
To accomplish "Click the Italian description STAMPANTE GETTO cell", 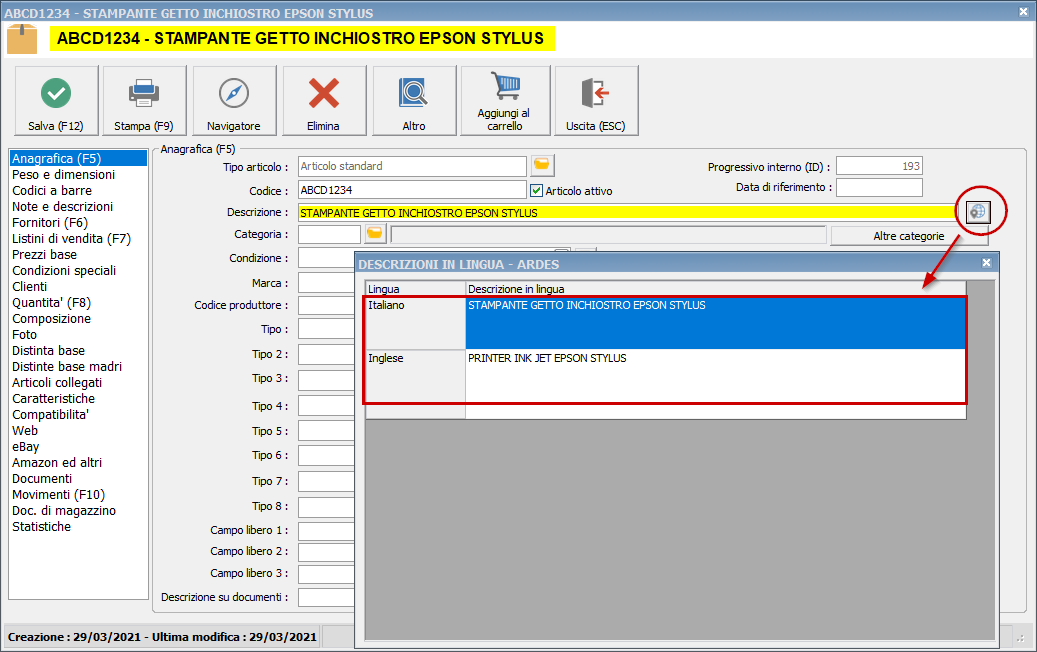I will 716,323.
